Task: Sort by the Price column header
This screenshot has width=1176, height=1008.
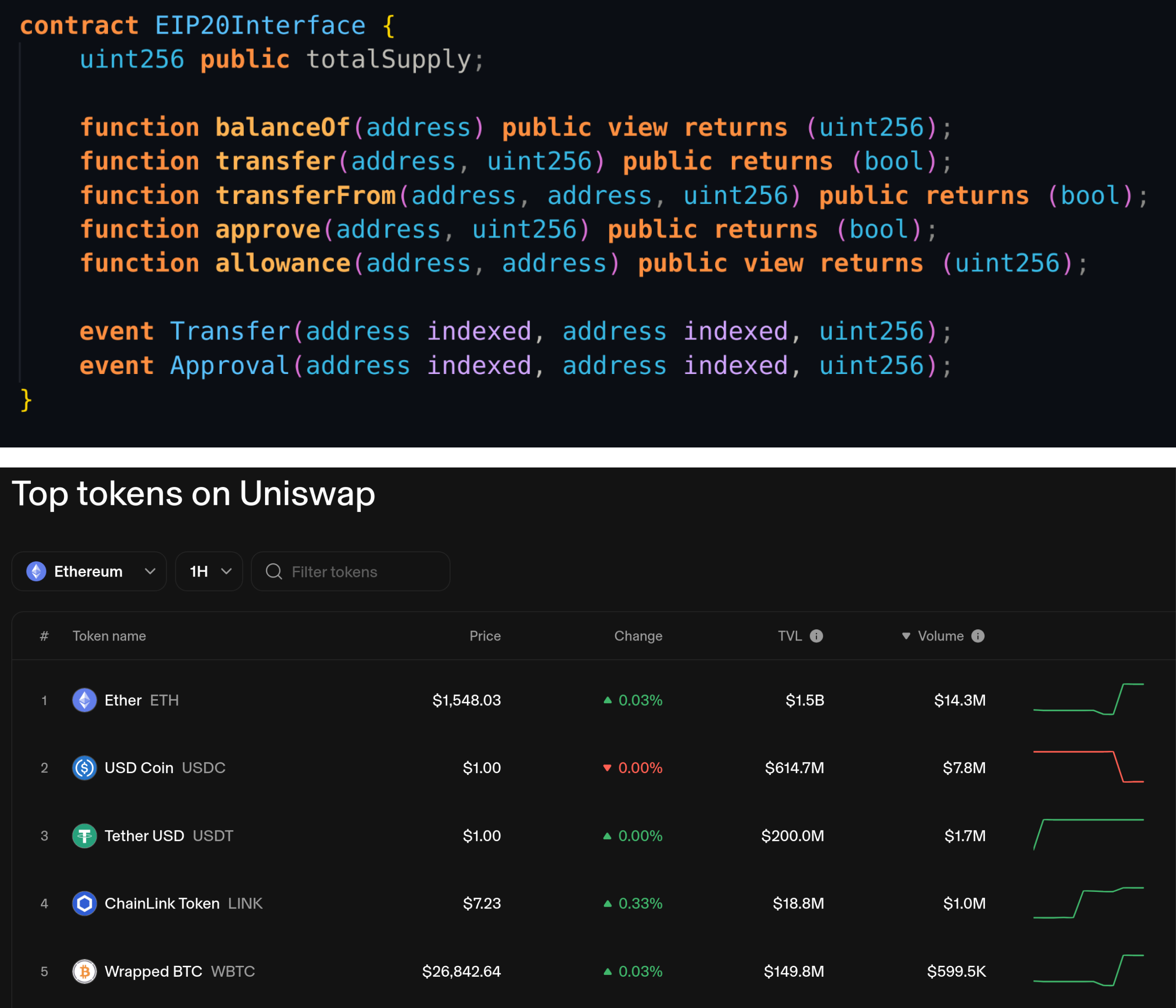Action: coord(485,636)
